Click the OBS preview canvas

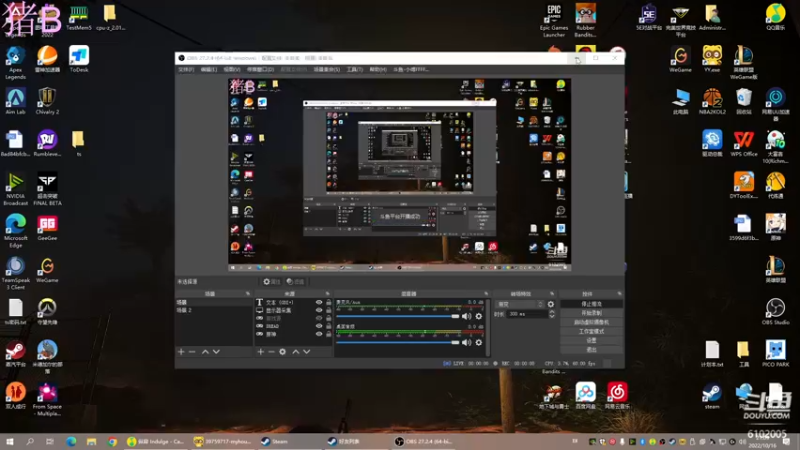click(x=399, y=175)
